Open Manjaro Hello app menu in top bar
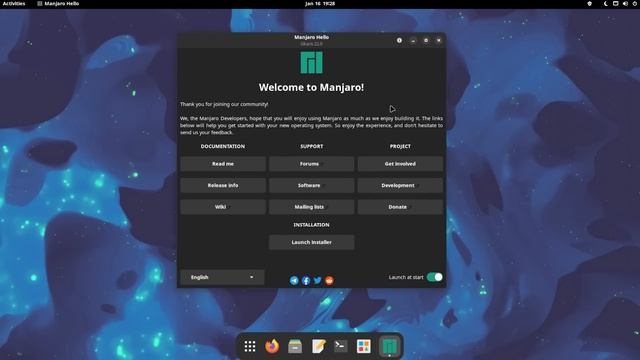640x360 pixels. (x=58, y=4)
